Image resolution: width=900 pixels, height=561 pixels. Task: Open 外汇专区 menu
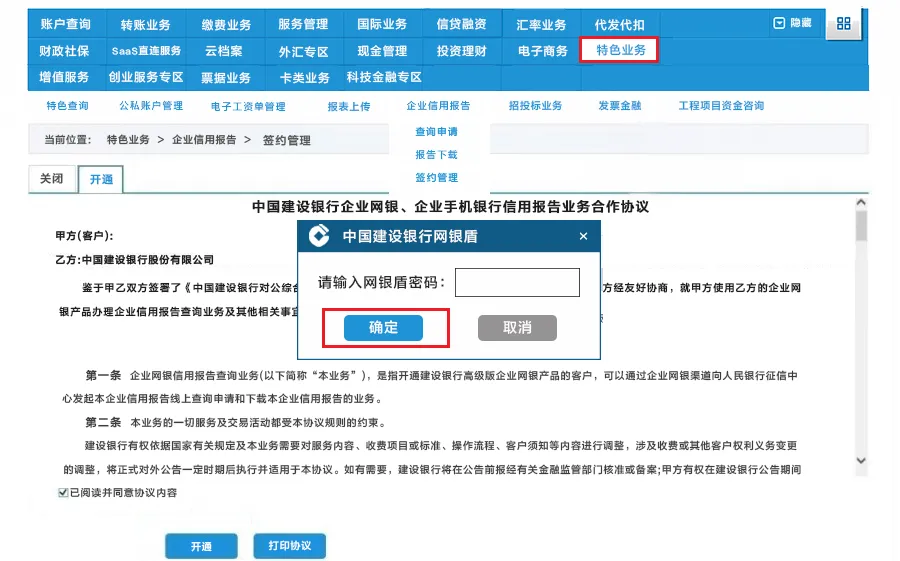click(304, 52)
